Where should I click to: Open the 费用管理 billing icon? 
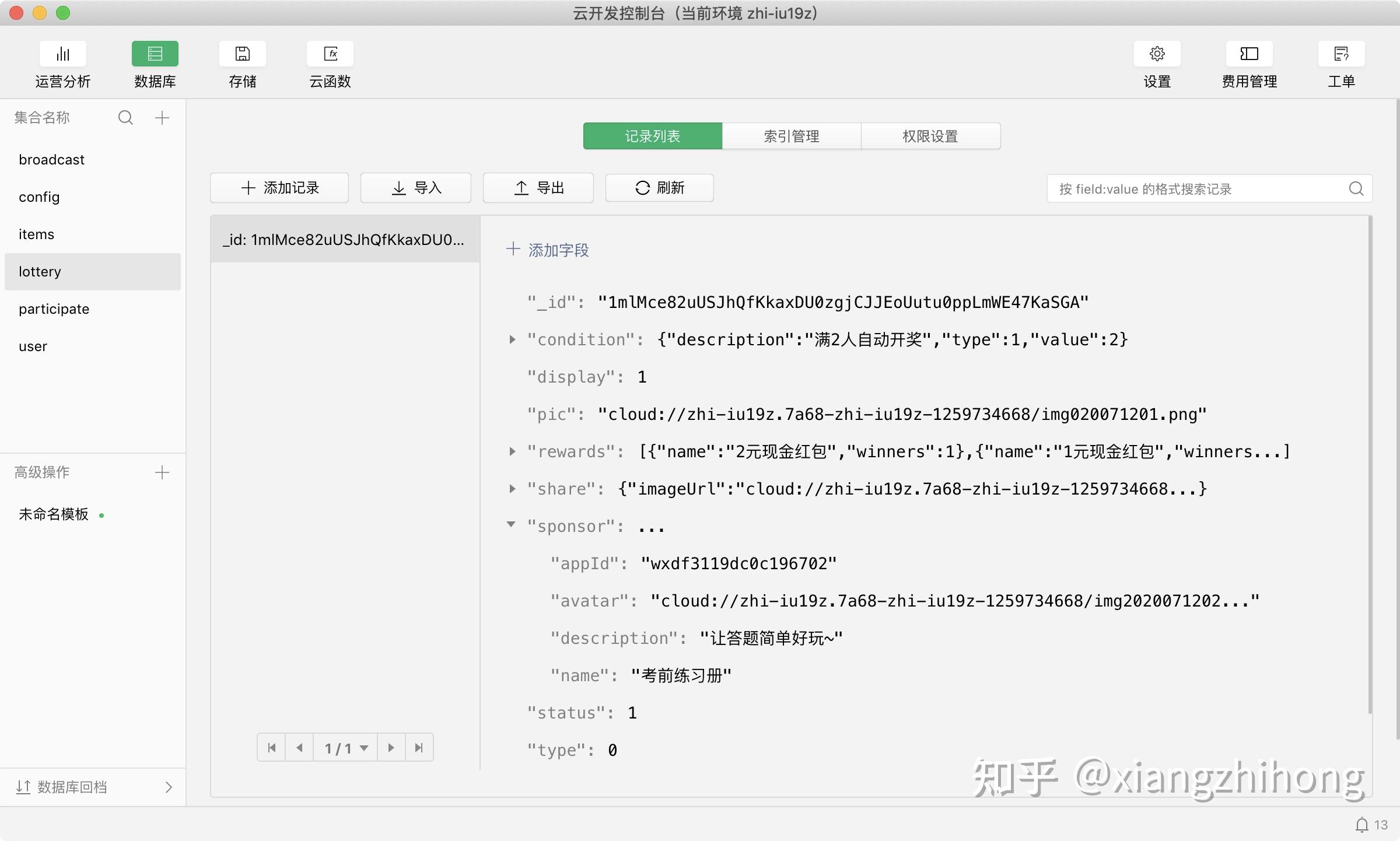tap(1249, 54)
